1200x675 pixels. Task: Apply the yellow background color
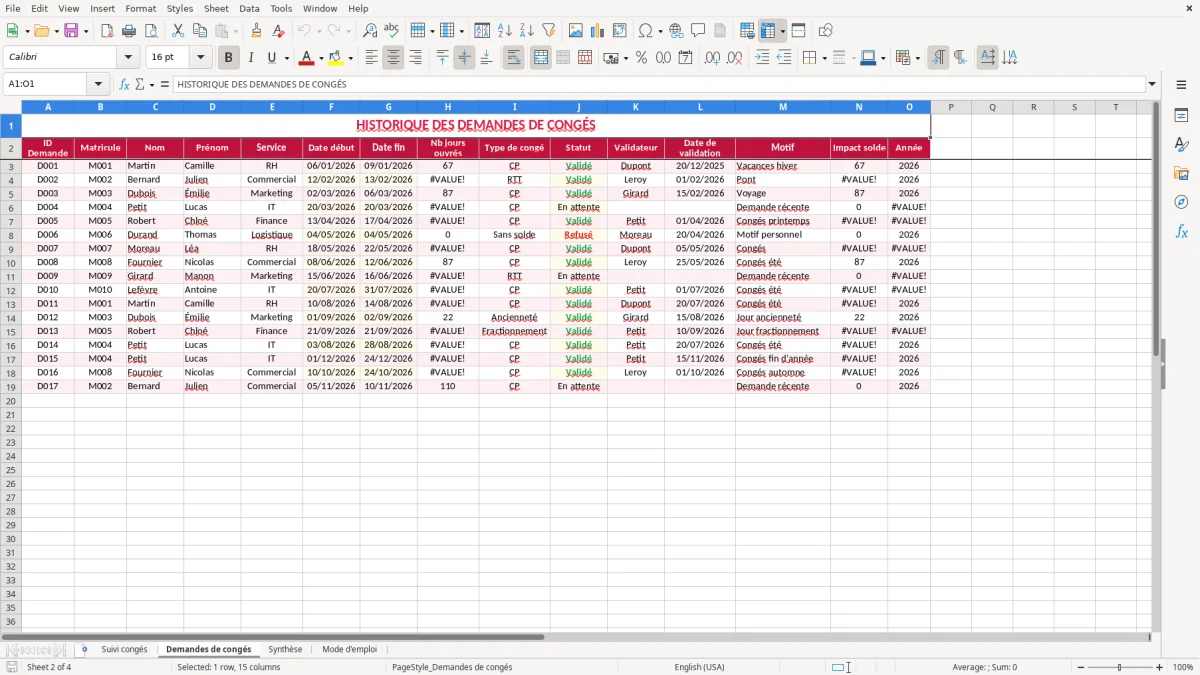click(x=336, y=58)
